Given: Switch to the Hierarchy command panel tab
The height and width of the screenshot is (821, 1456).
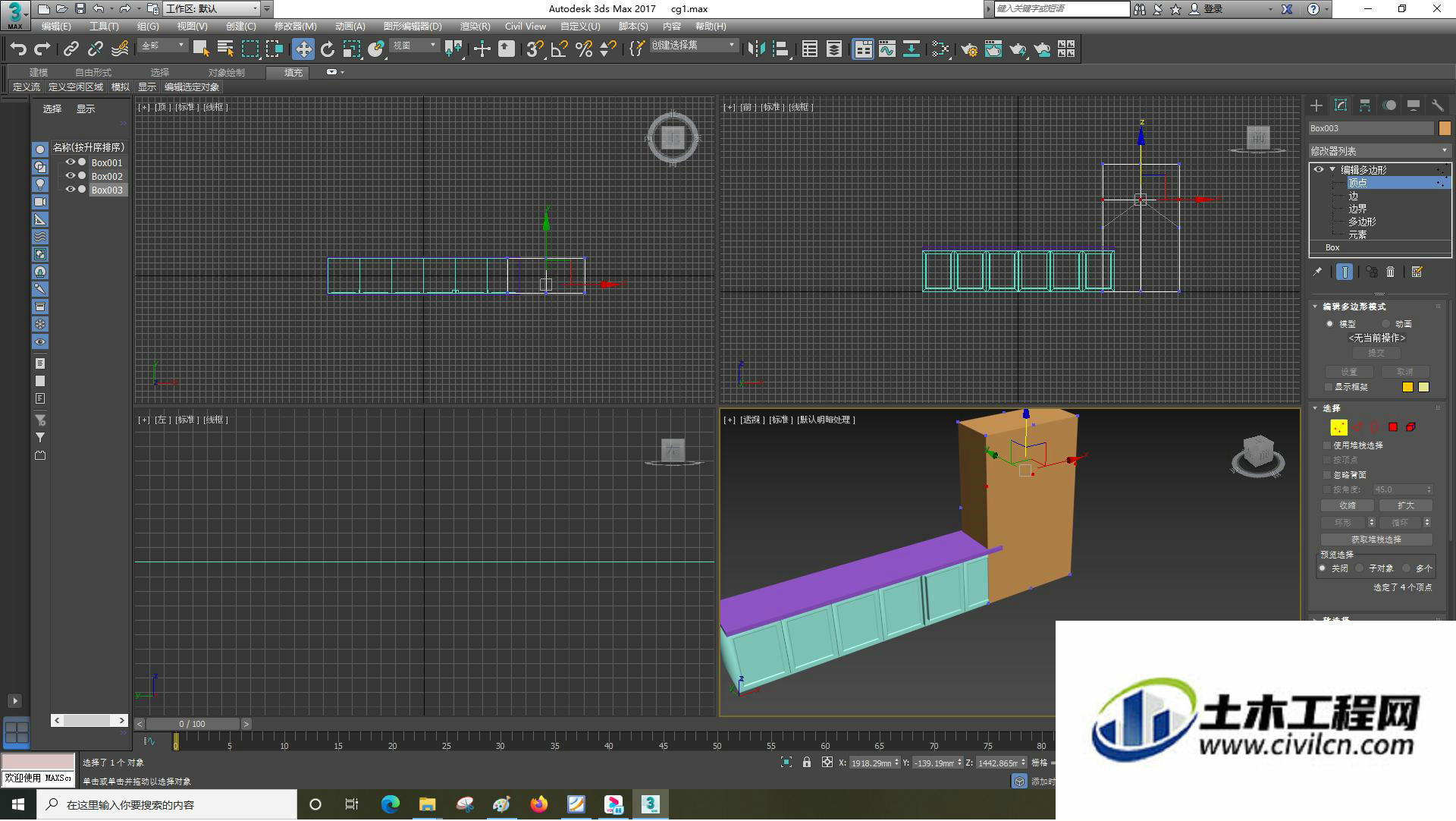Looking at the screenshot, I should click(x=1365, y=106).
